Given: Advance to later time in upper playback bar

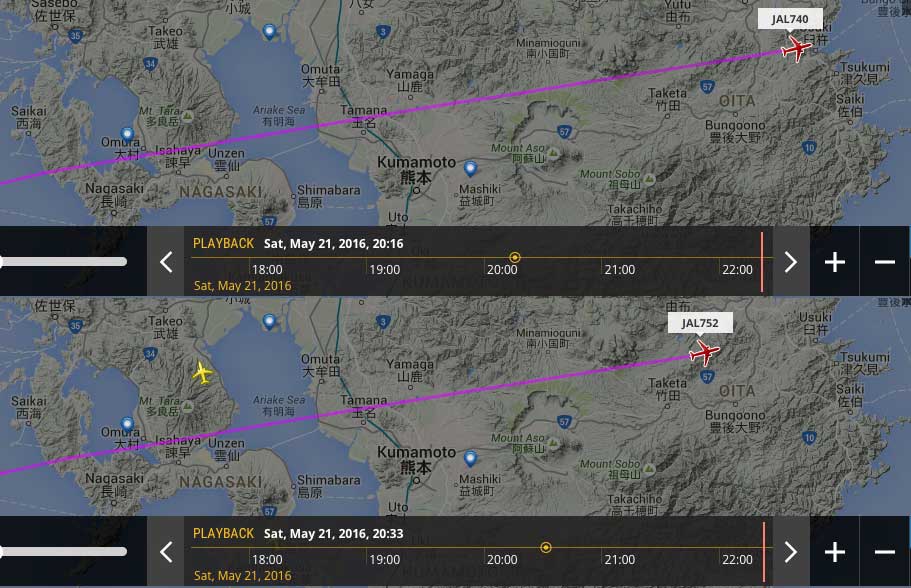Looking at the screenshot, I should coord(790,262).
